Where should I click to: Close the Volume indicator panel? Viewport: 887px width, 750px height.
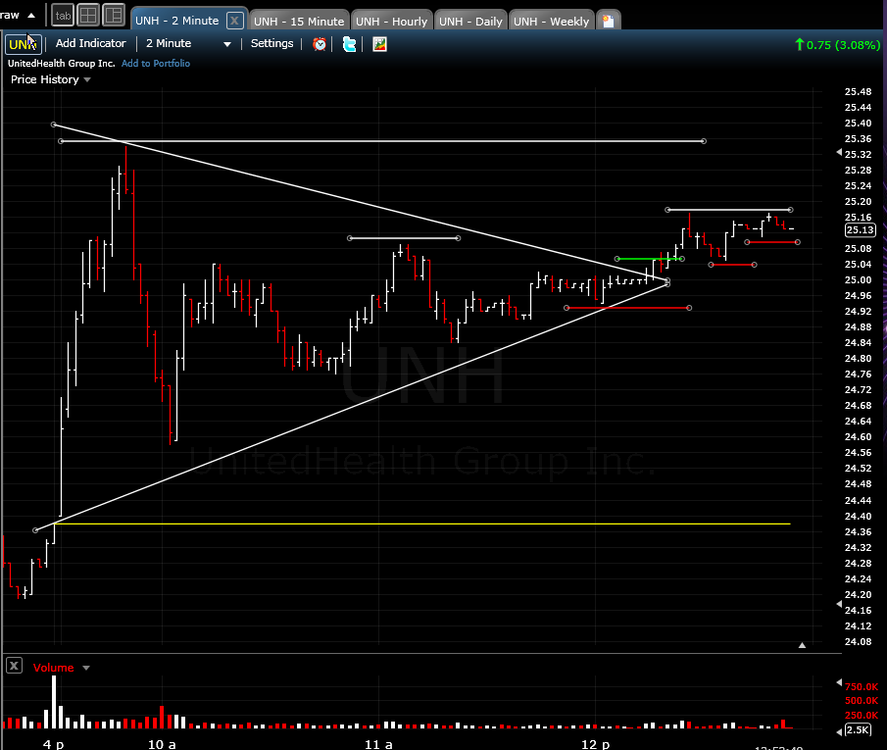coord(14,666)
